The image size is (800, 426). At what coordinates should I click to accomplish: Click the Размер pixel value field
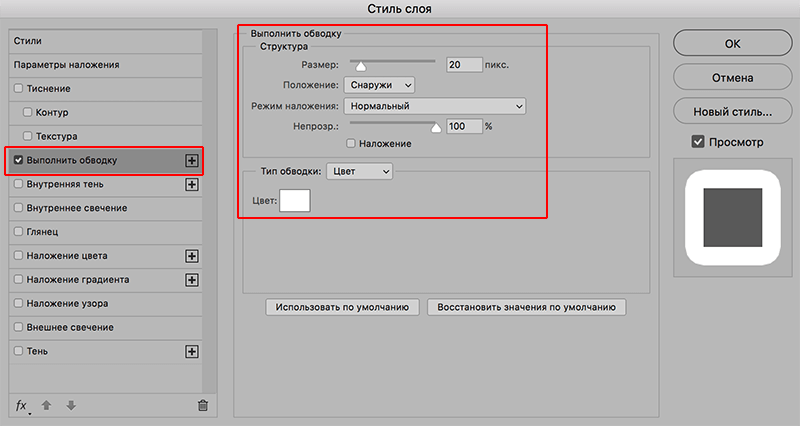[x=464, y=64]
